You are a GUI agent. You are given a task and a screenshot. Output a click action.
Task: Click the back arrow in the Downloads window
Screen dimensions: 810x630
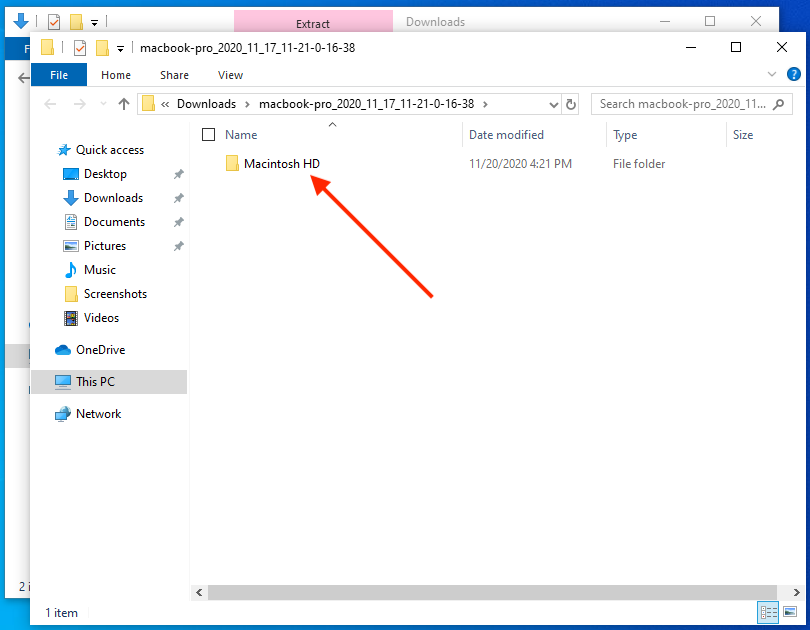pos(23,78)
